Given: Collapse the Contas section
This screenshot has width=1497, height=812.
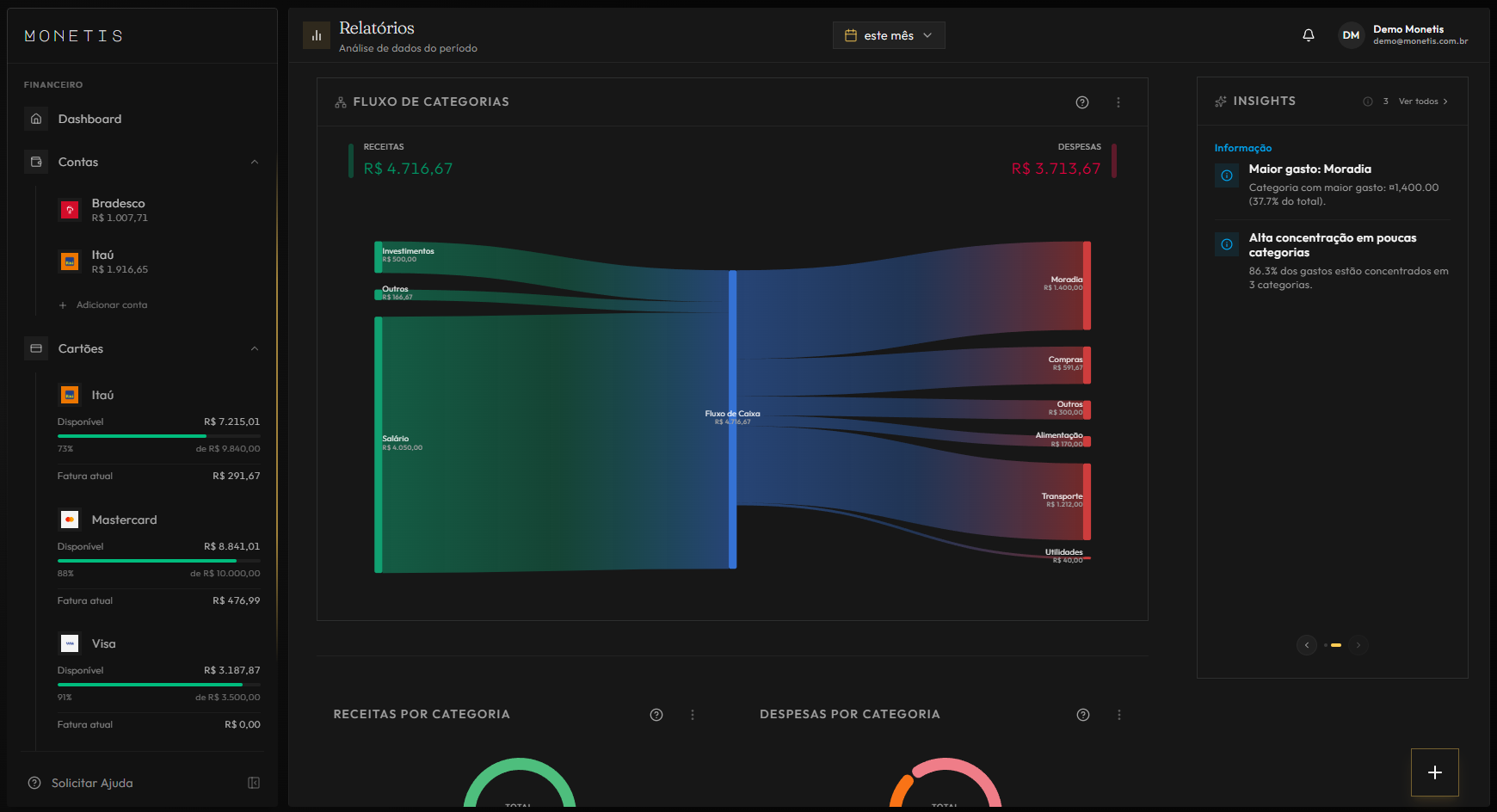Looking at the screenshot, I should point(255,162).
